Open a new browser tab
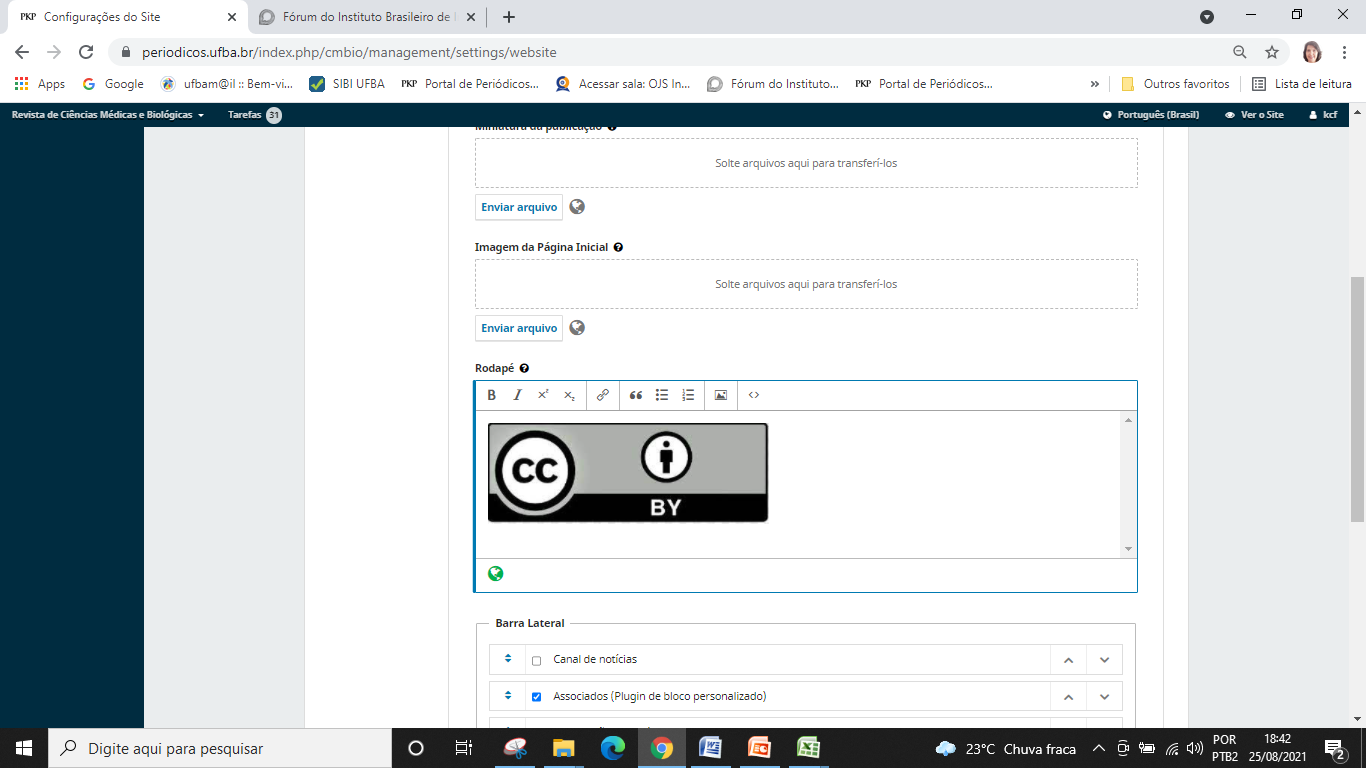The height and width of the screenshot is (768, 1366). 509,17
